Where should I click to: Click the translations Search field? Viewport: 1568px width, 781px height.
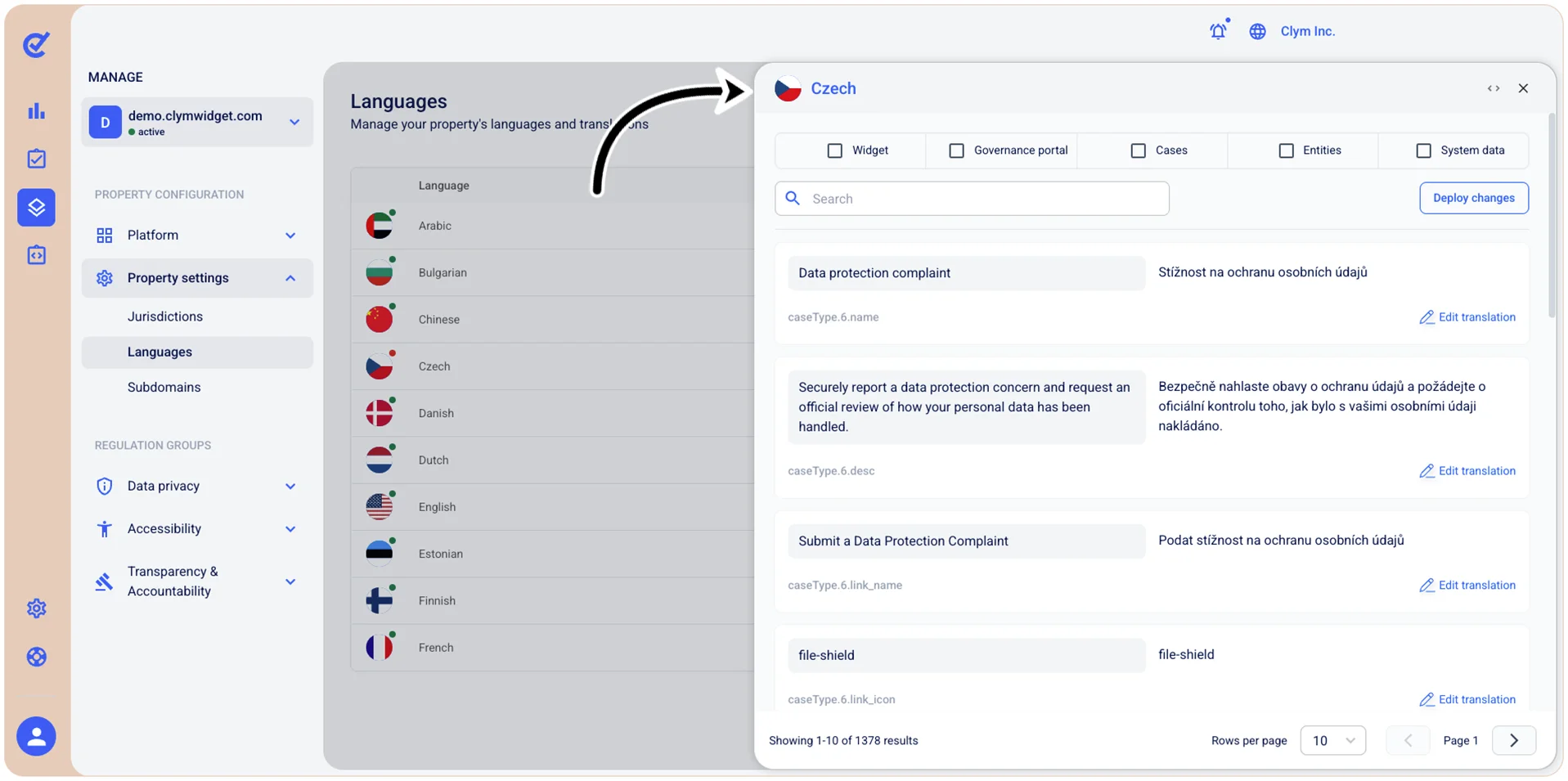click(972, 199)
